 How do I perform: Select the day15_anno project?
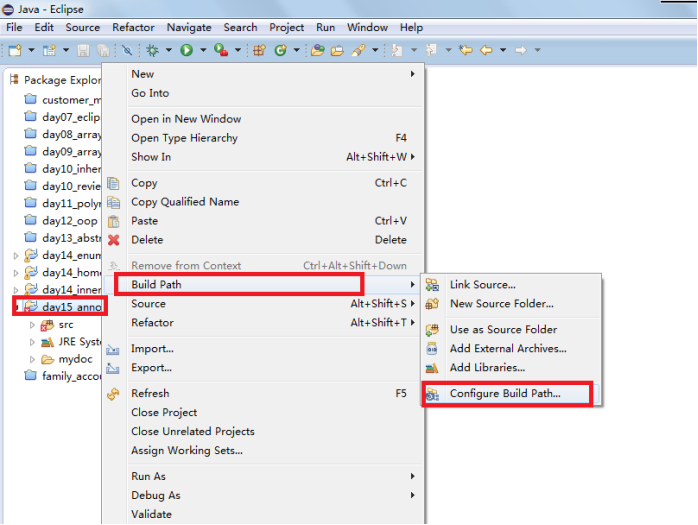(63, 307)
